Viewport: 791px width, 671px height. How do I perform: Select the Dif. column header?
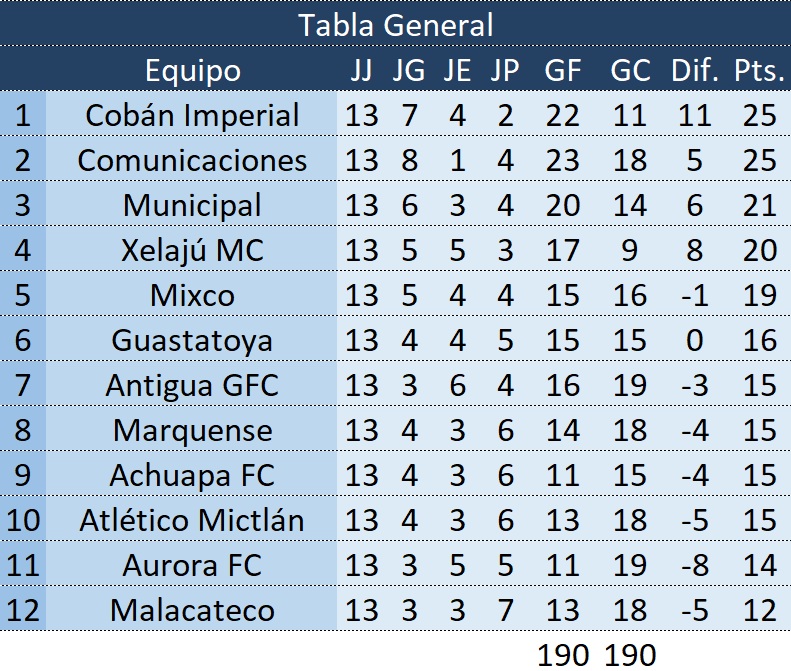(694, 70)
